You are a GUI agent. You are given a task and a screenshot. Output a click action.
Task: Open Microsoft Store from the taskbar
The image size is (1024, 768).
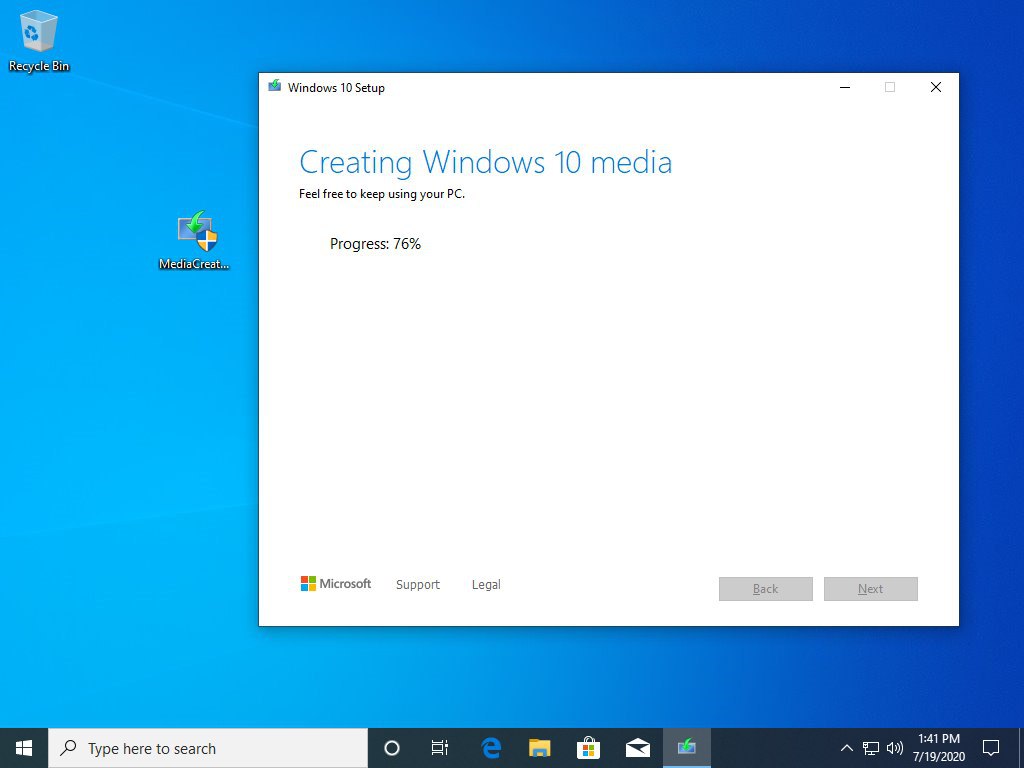(588, 748)
